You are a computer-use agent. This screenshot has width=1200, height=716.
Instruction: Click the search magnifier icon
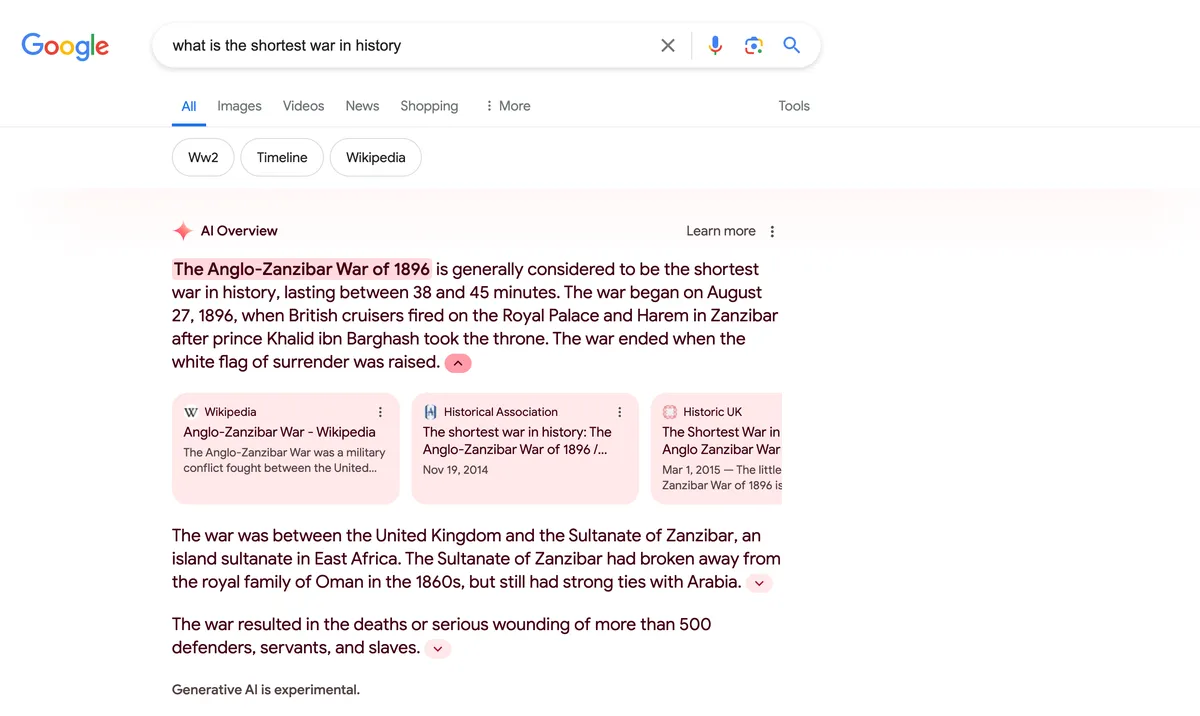[791, 45]
